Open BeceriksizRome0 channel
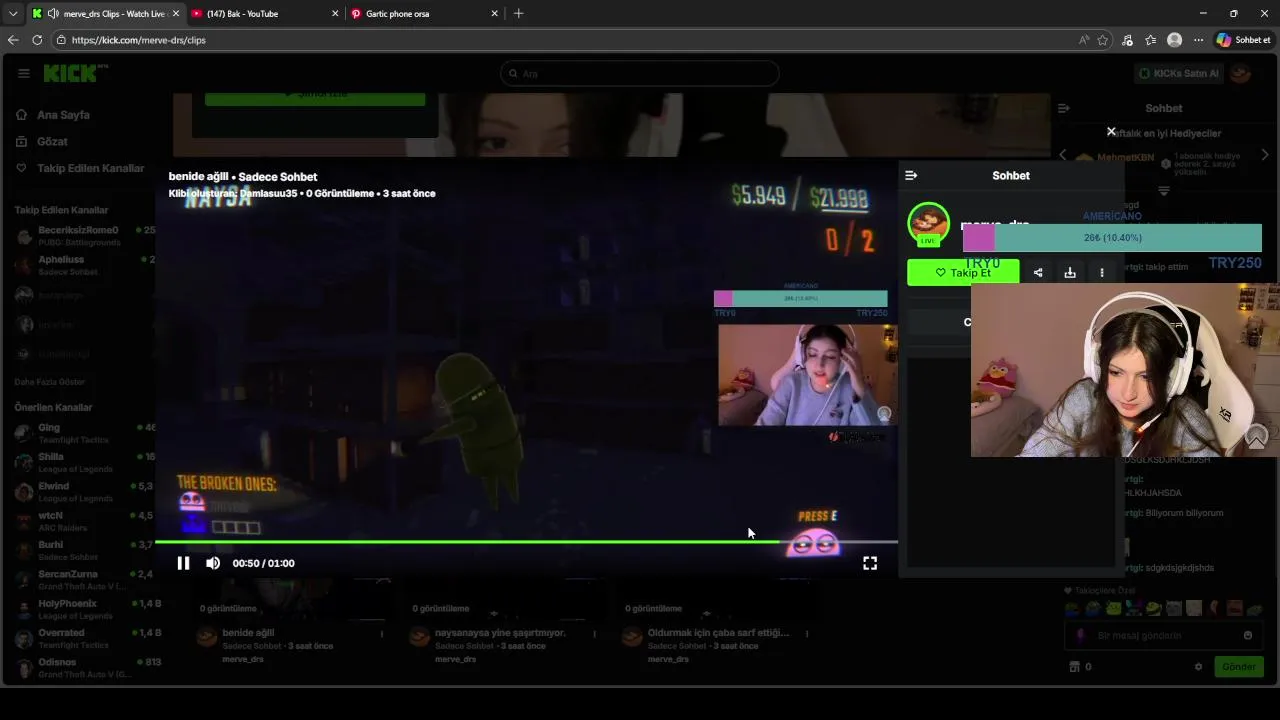This screenshot has width=1280, height=720. 85,236
